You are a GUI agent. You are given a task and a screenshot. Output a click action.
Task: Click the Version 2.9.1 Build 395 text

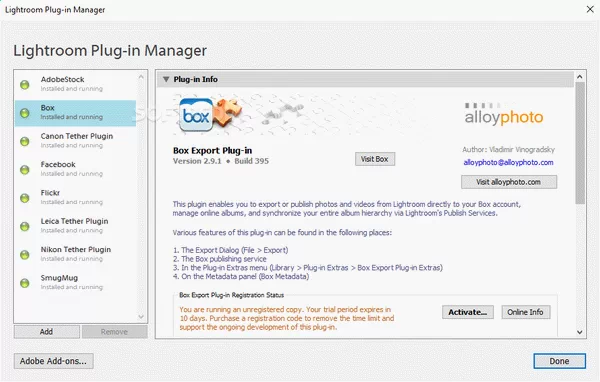click(221, 161)
